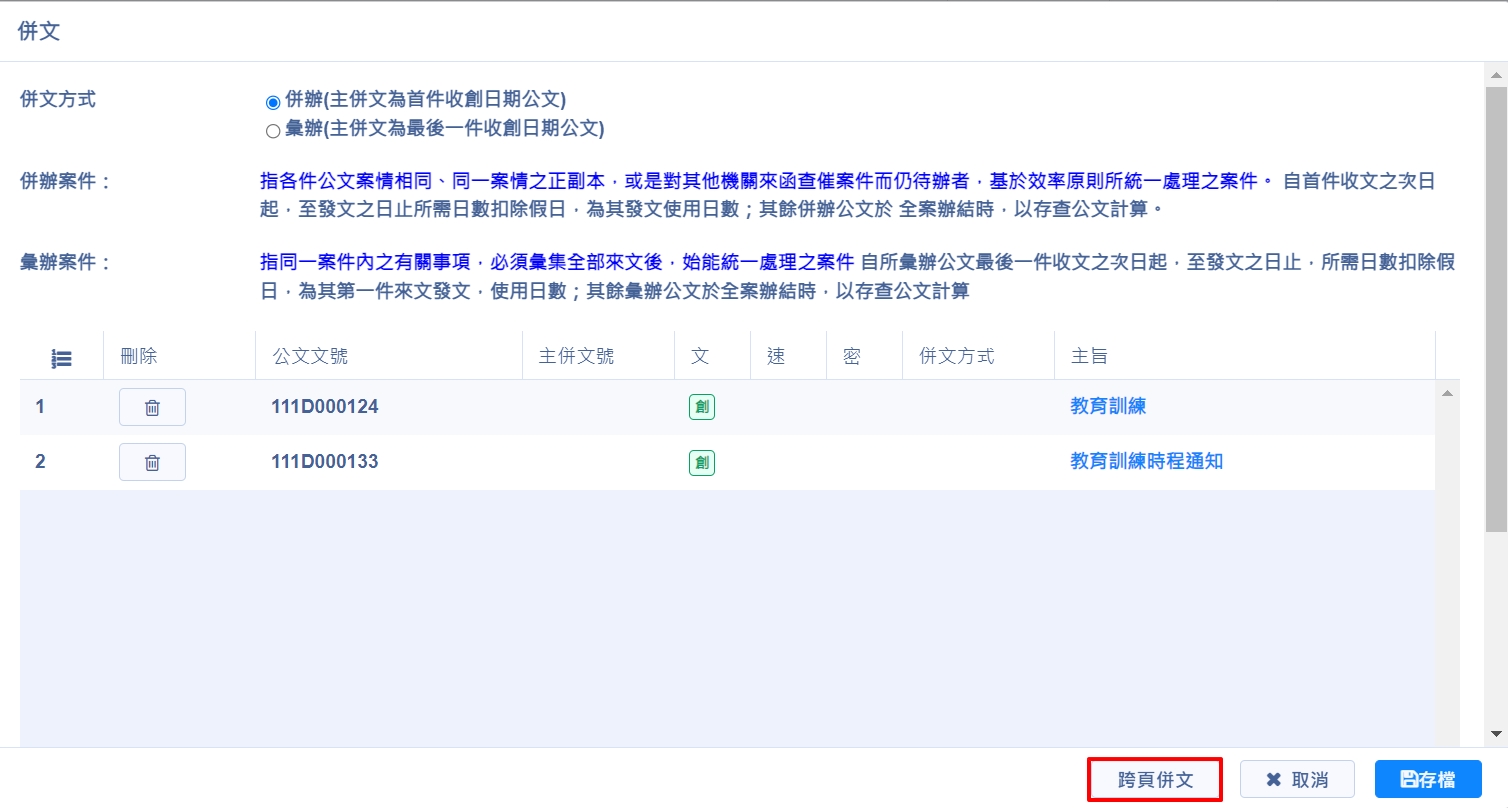
Task: Click the green 創 icon in row 2
Action: point(702,462)
